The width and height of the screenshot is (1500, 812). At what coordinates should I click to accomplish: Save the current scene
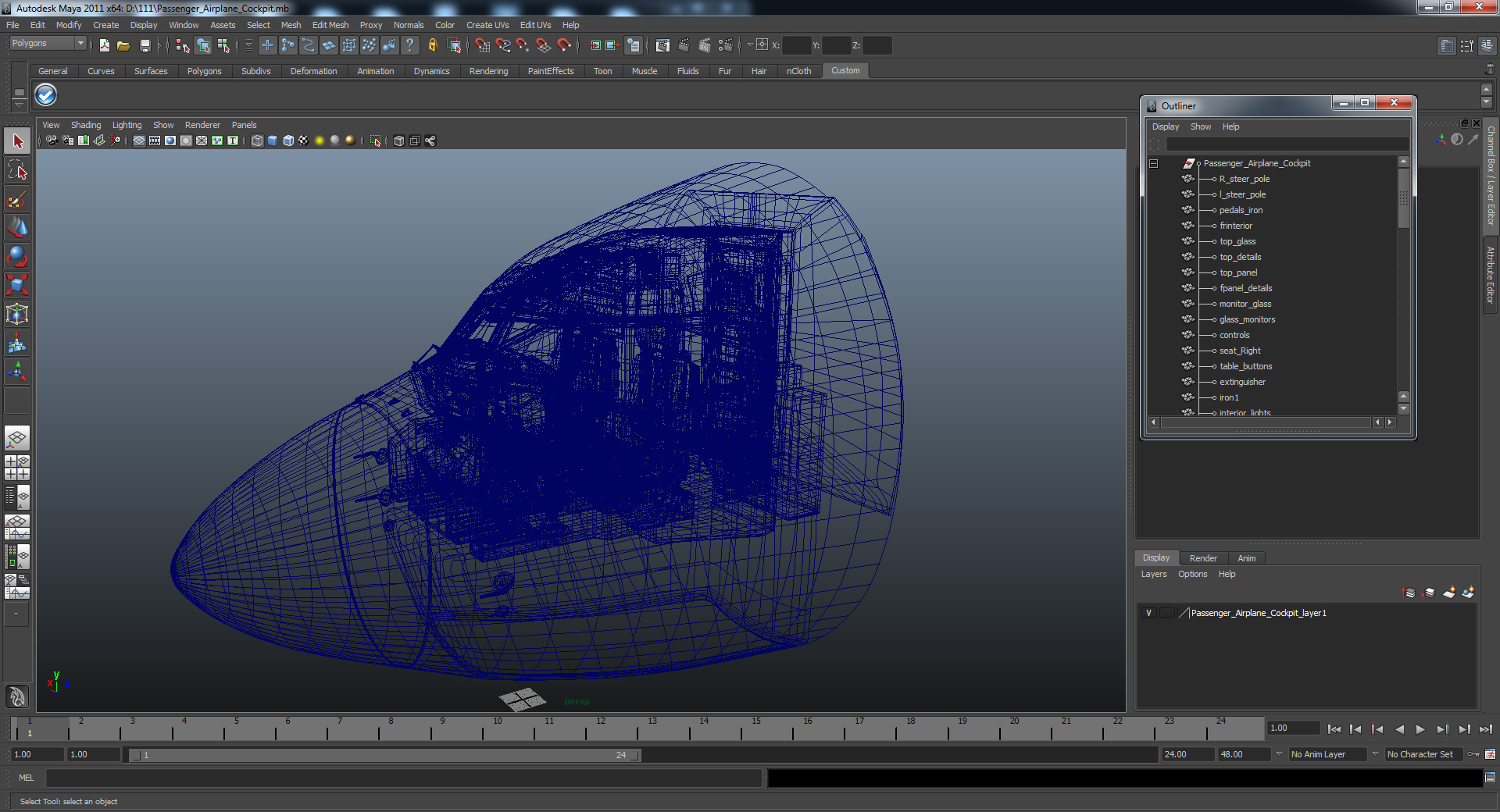[x=145, y=45]
